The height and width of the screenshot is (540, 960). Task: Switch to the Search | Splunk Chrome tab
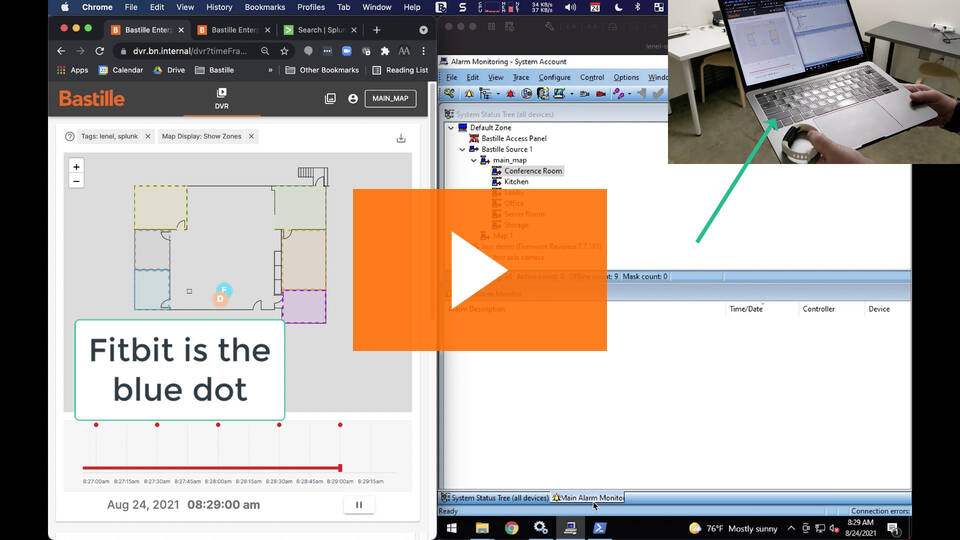[321, 29]
